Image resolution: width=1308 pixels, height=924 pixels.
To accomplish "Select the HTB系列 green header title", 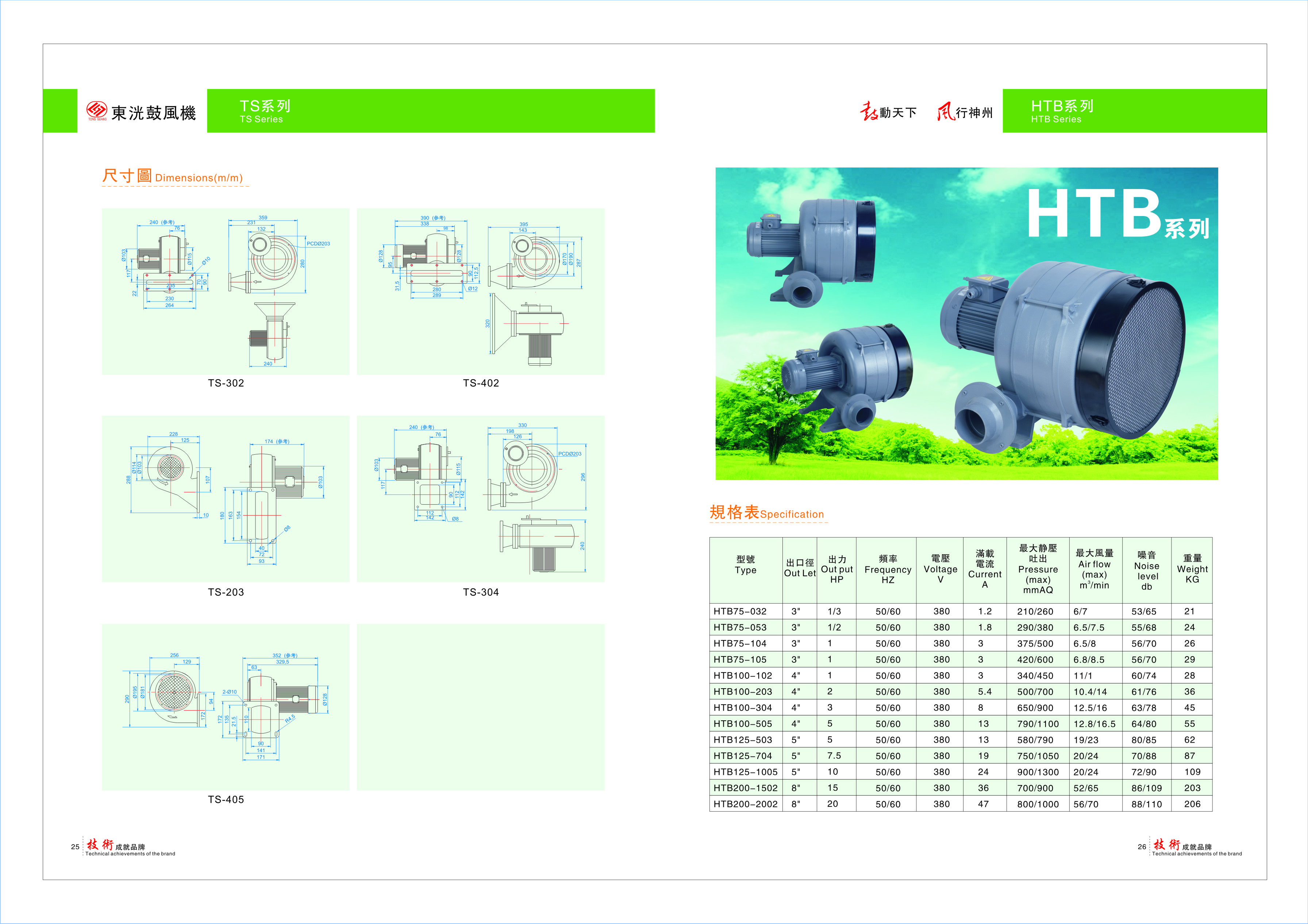I will tap(1062, 106).
